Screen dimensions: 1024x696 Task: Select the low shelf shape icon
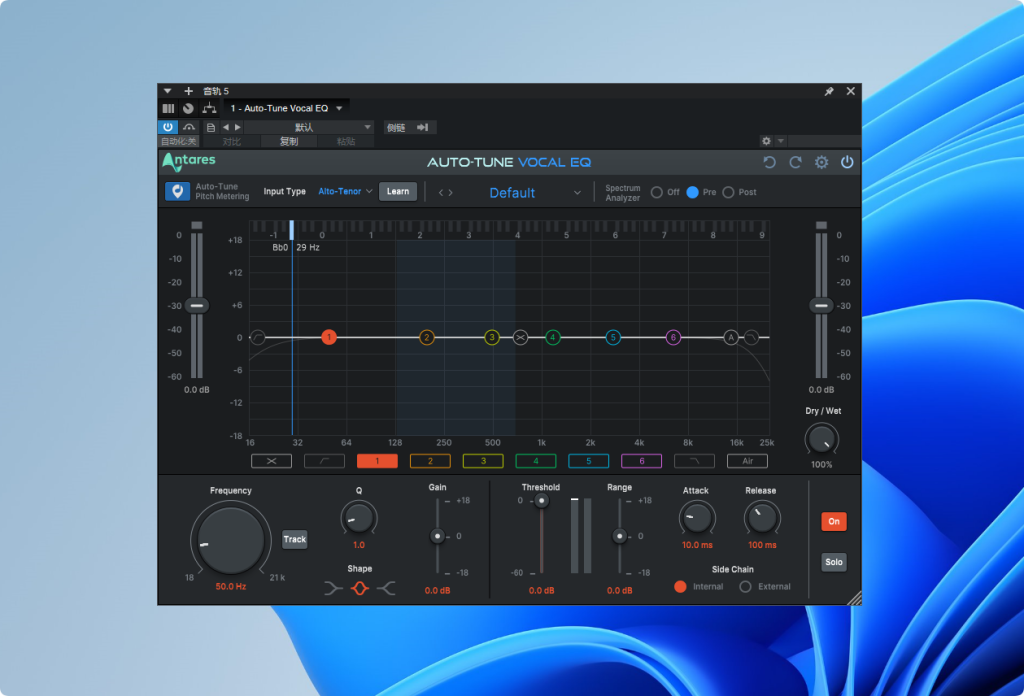click(x=333, y=588)
